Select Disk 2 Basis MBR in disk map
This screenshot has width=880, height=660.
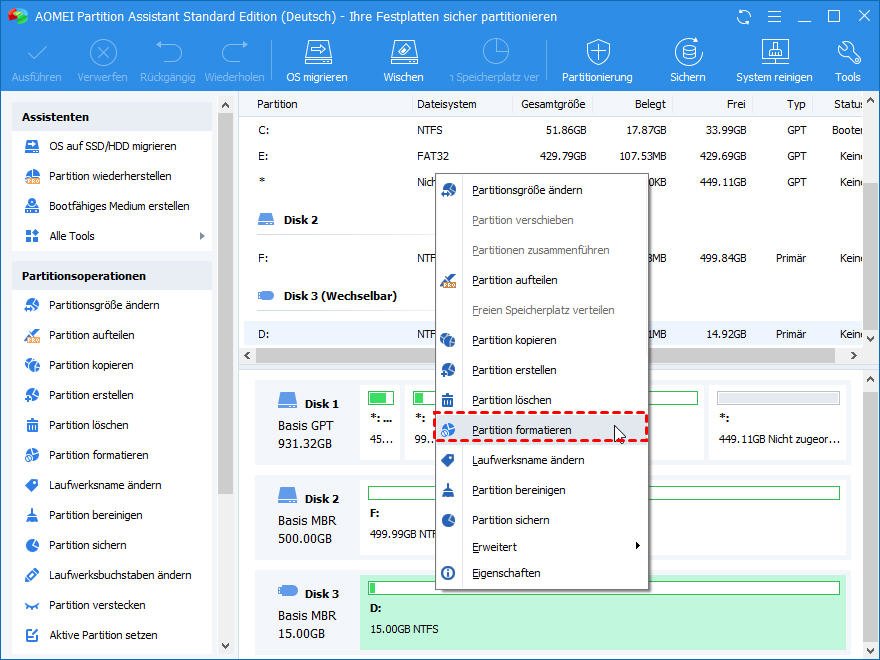click(308, 518)
